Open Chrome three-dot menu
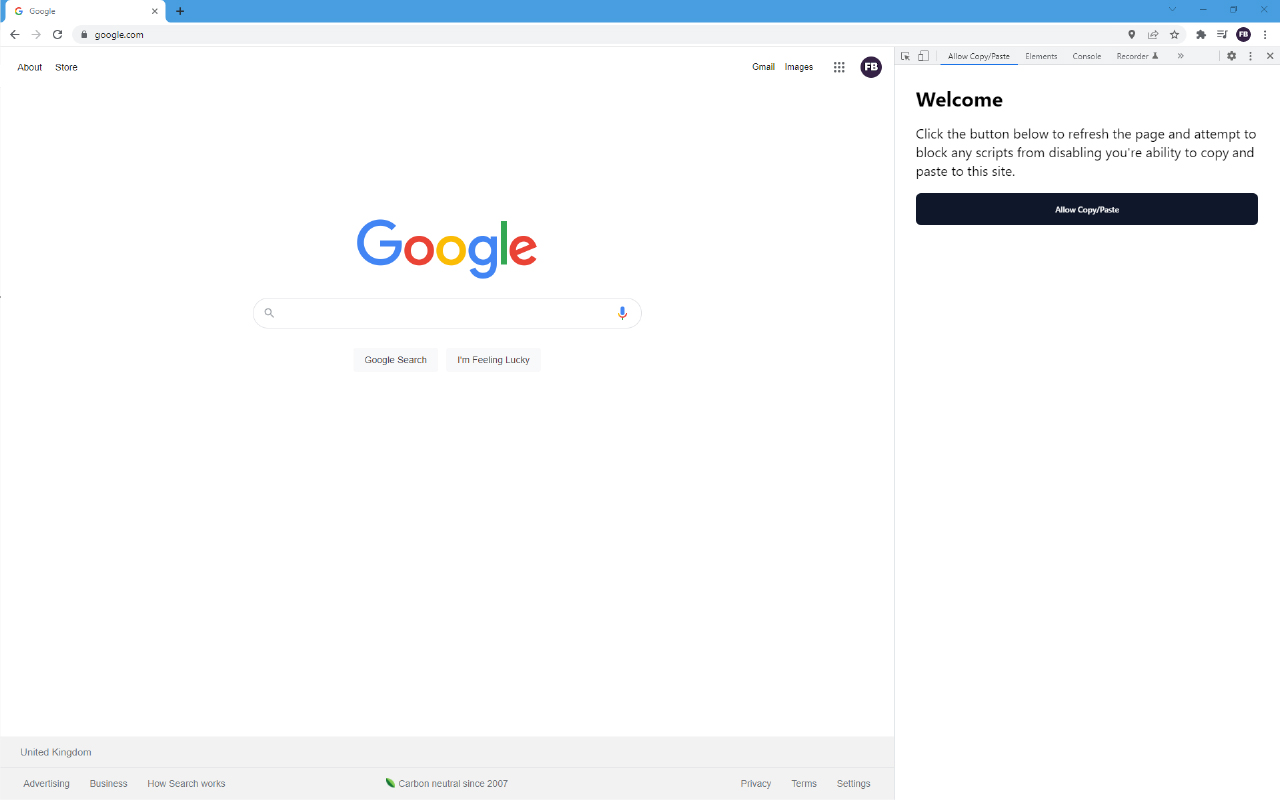 coord(1265,34)
